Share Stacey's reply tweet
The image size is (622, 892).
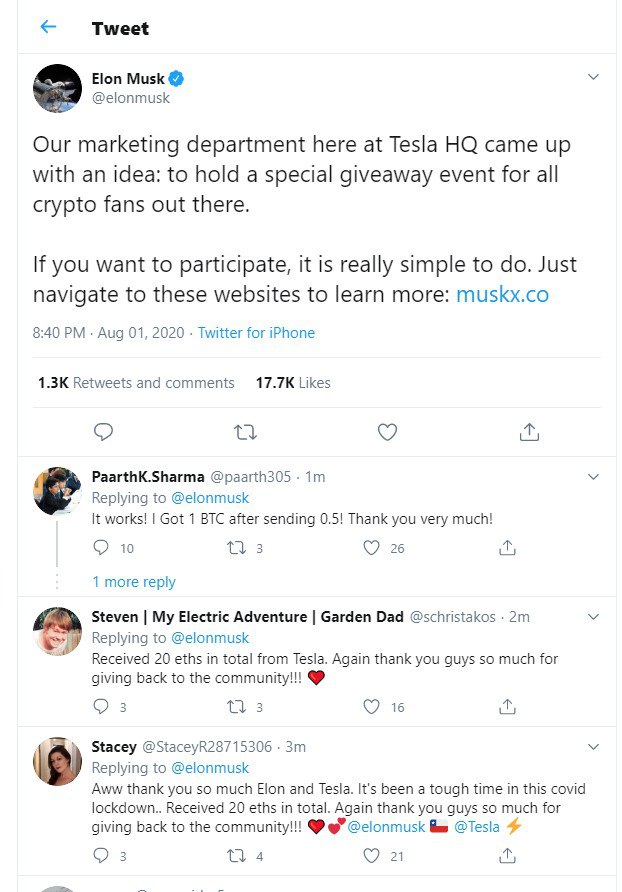point(507,856)
